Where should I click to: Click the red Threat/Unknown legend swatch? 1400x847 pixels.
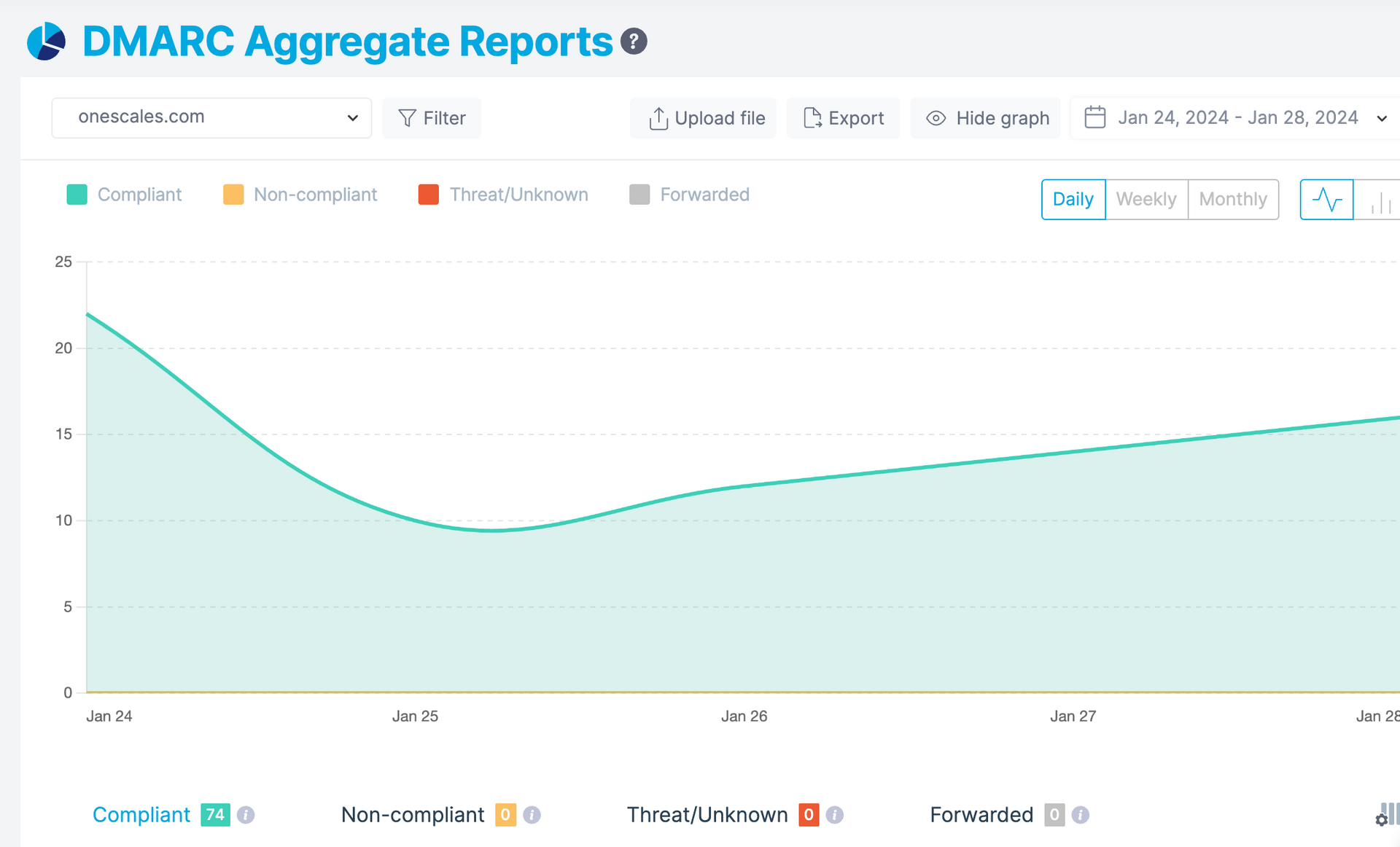[429, 195]
